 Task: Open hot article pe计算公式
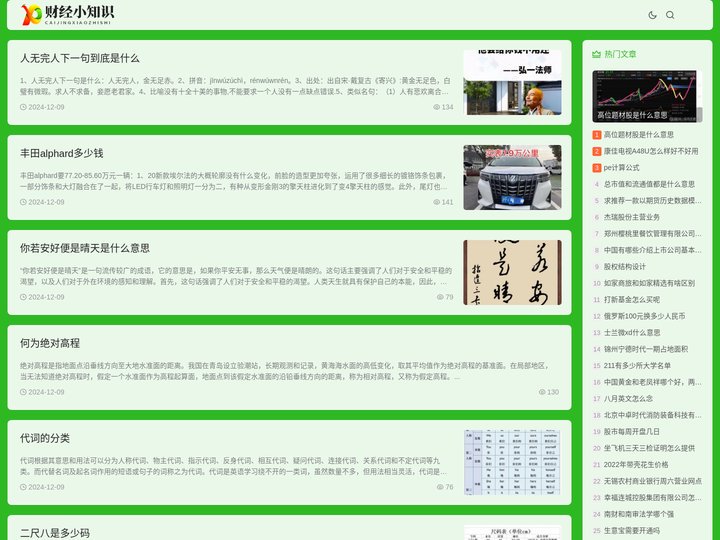click(621, 168)
